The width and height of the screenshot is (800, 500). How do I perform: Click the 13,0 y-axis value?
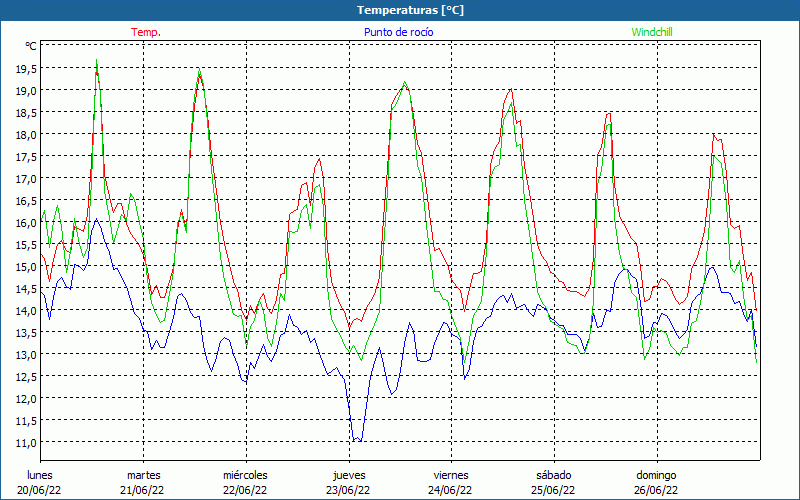pos(24,354)
